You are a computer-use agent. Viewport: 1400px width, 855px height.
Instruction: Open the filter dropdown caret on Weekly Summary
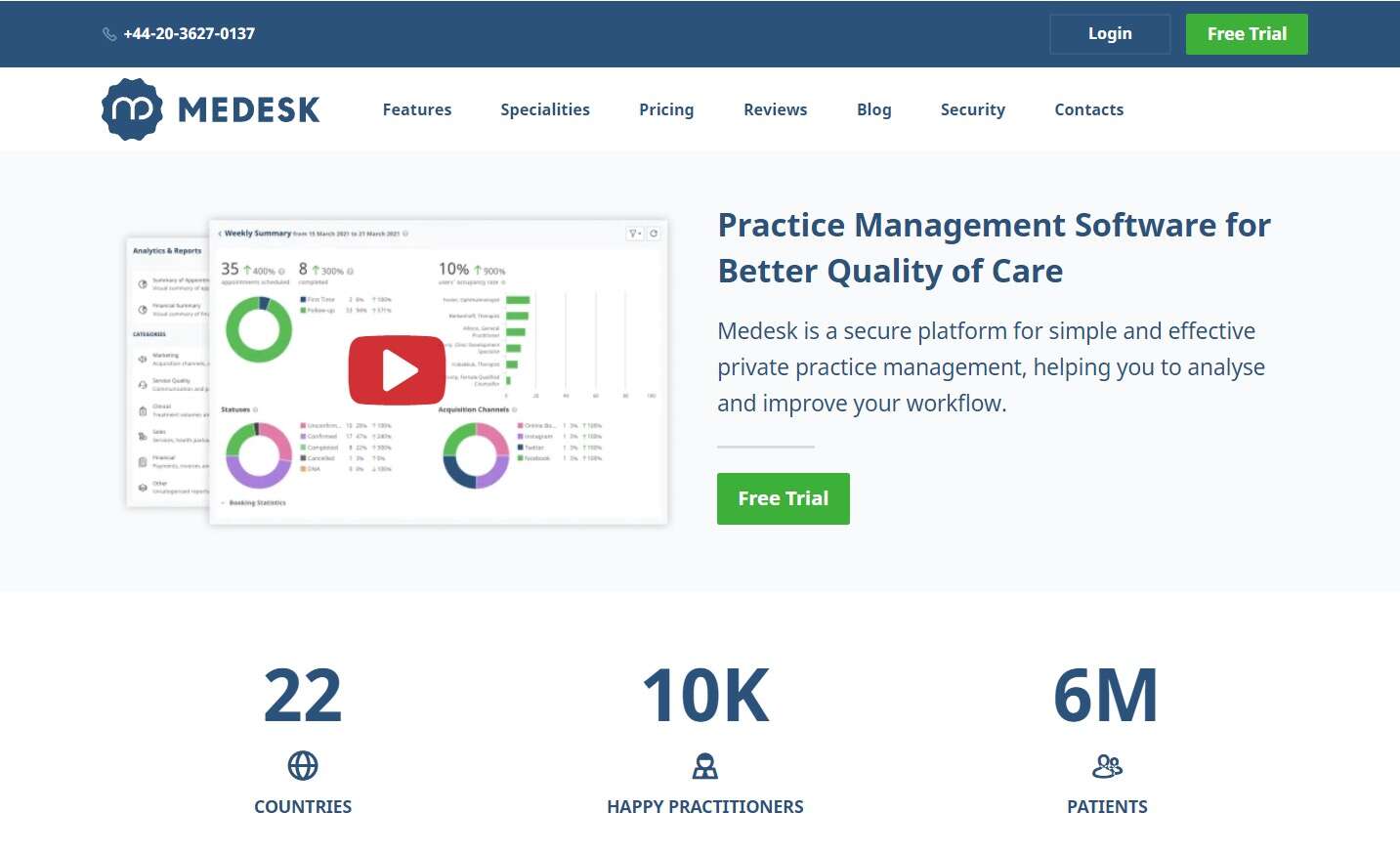coord(639,235)
